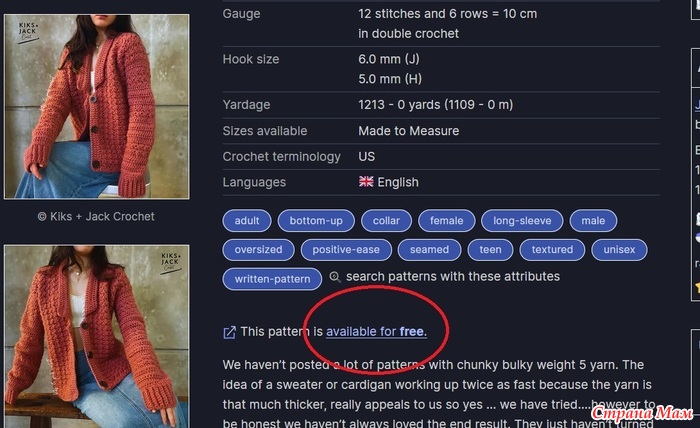Select the 'adult' attribute tag
700x428 pixels.
pos(247,221)
